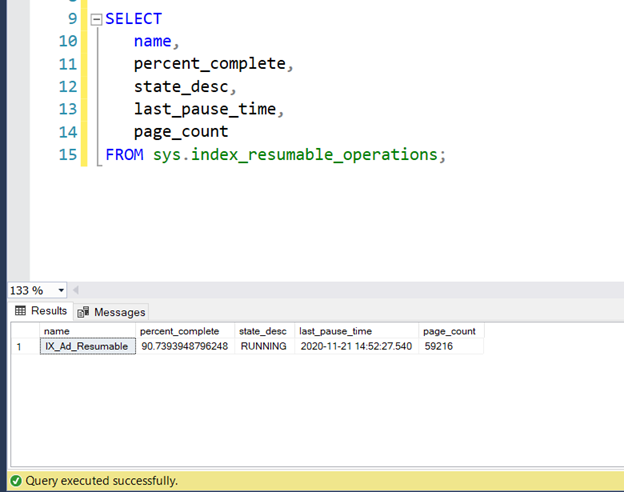Image resolution: width=624 pixels, height=492 pixels.
Task: Select the IX_Ad_Resumable name cell
Action: (x=88, y=346)
